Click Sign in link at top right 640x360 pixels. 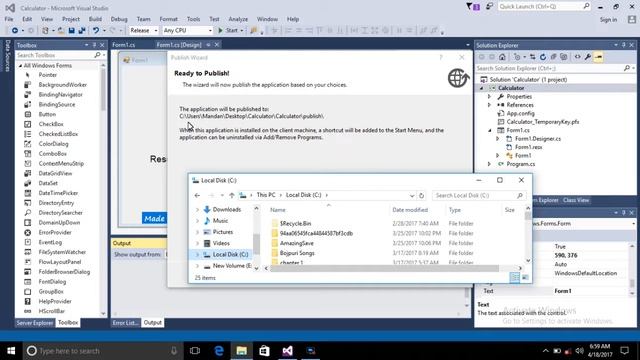[x=608, y=20]
